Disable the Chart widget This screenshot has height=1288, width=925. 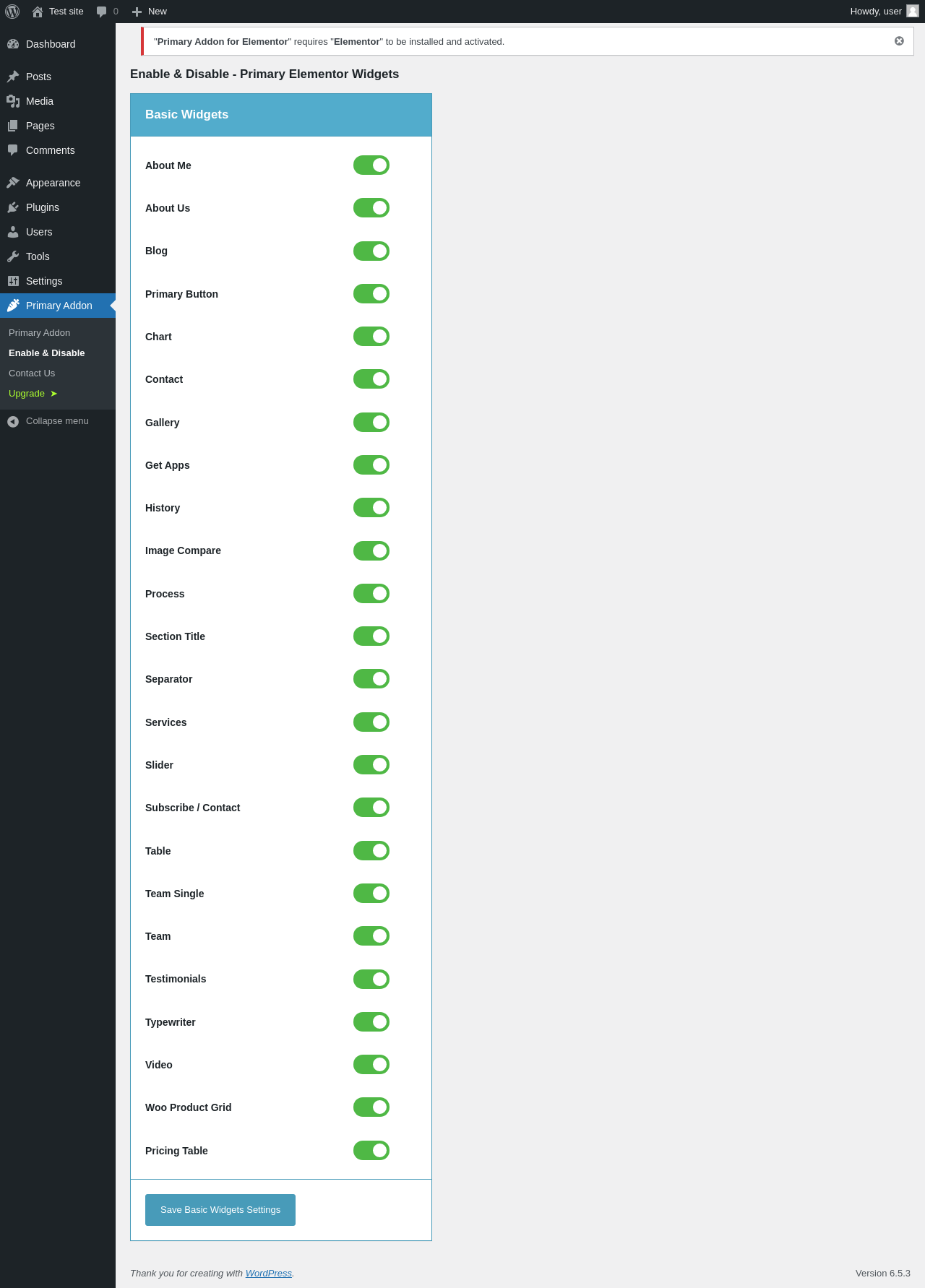click(371, 337)
